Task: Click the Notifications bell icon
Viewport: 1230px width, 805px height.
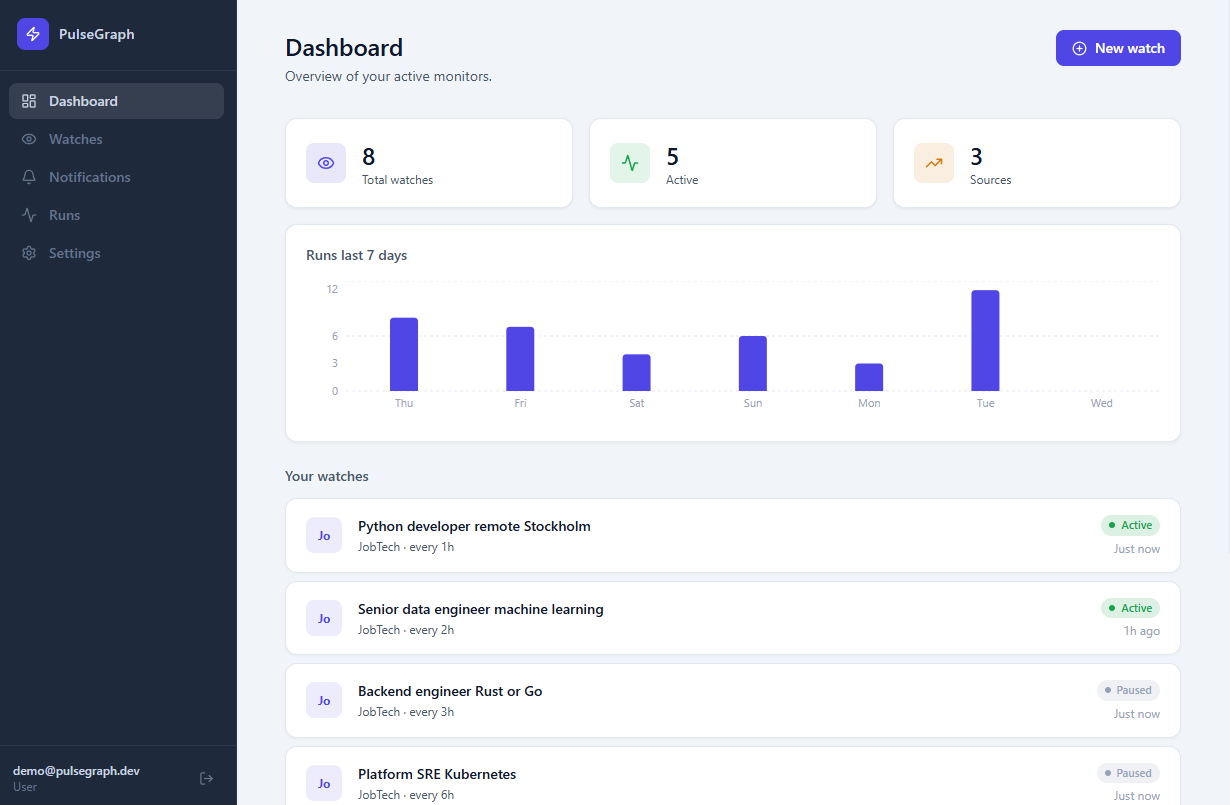Action: click(x=29, y=177)
